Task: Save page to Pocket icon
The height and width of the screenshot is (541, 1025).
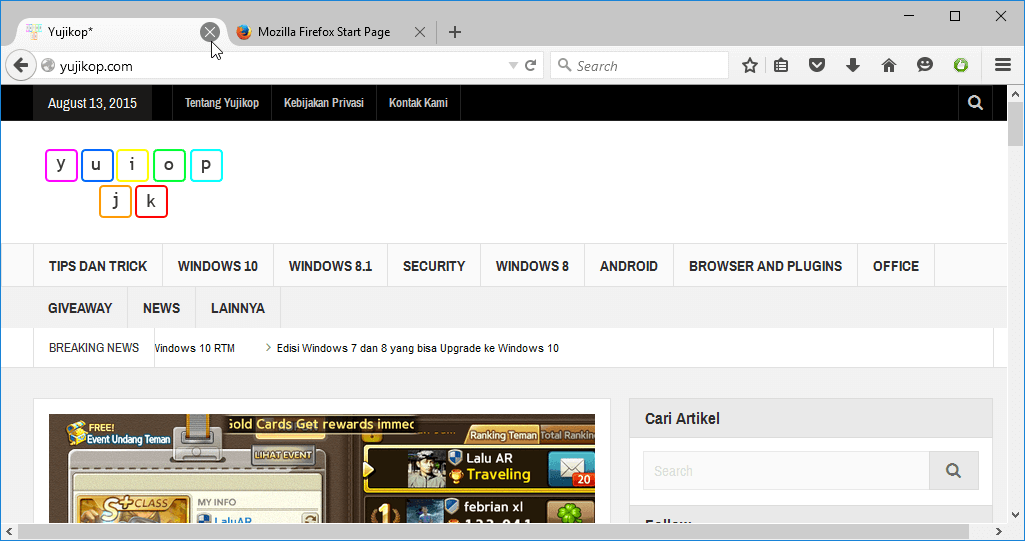Action: 816,65
